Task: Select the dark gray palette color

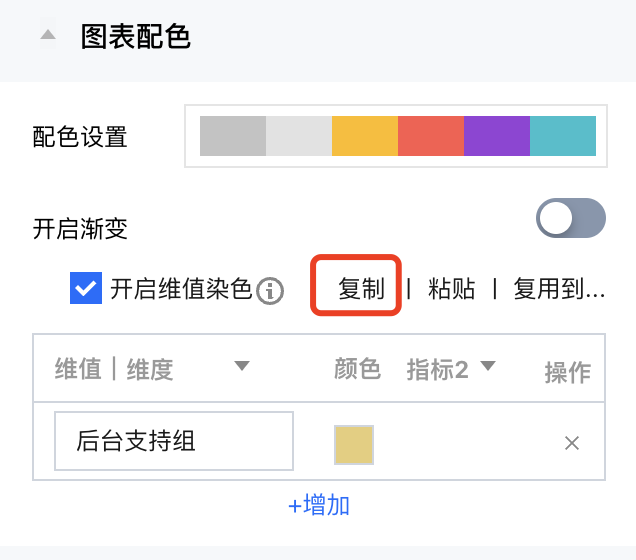Action: pos(233,136)
